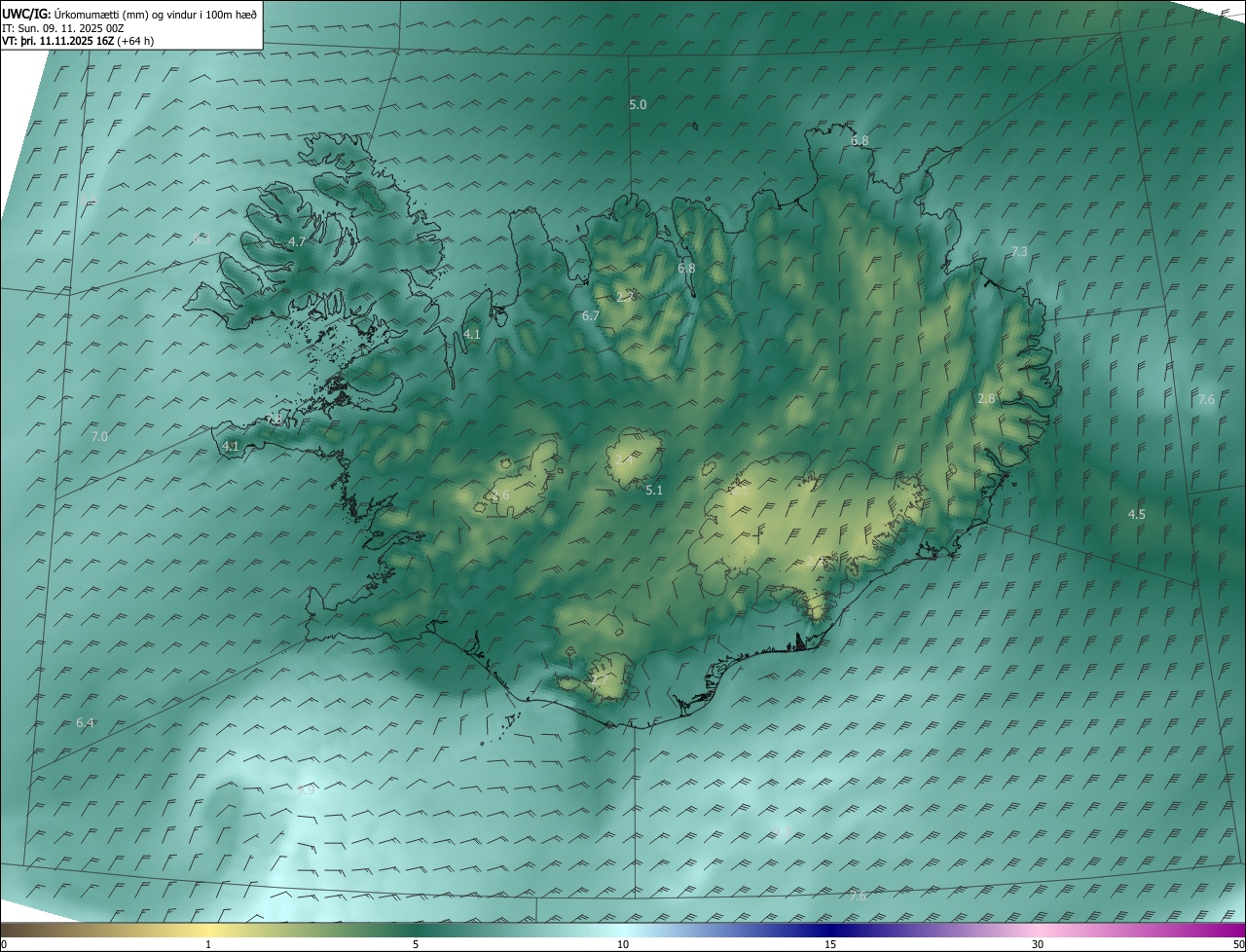
Task: Click the 50 tick label on the color scale
Action: (x=1238, y=945)
